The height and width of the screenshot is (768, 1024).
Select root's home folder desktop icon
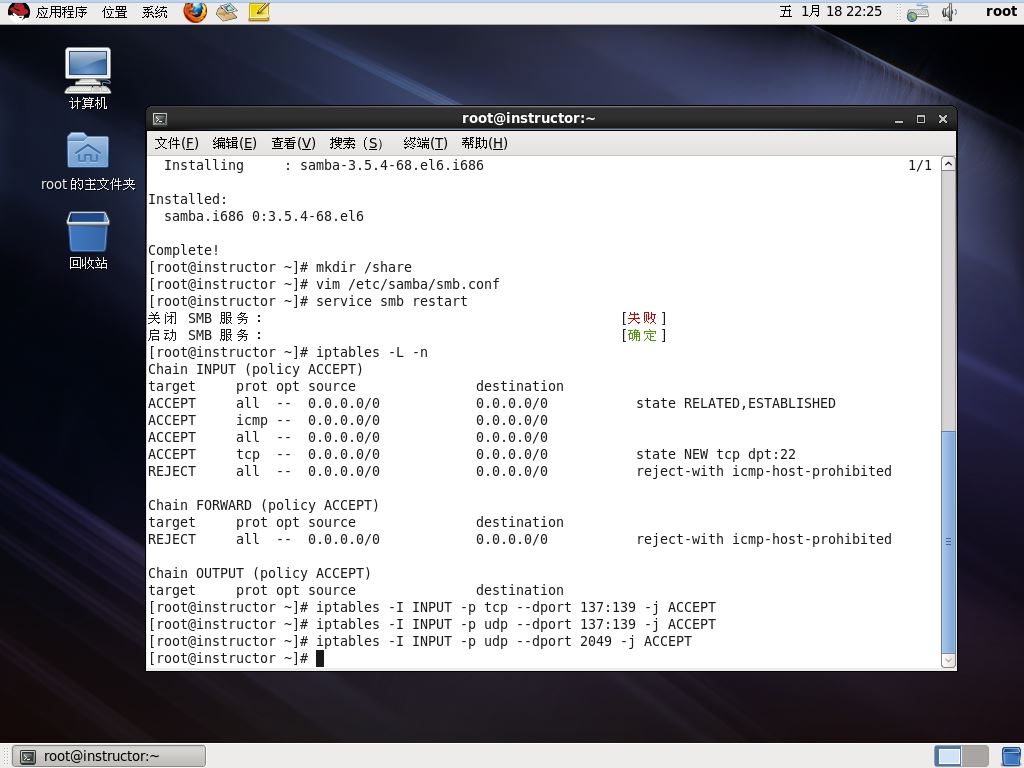tap(88, 161)
